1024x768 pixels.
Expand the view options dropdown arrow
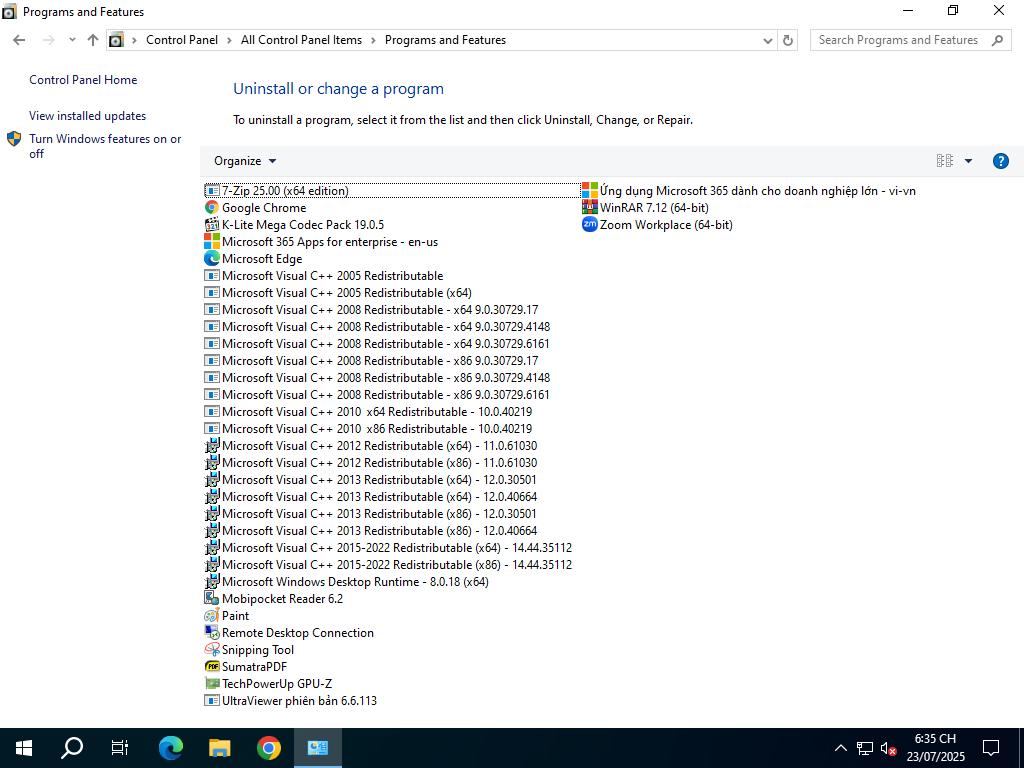point(968,161)
